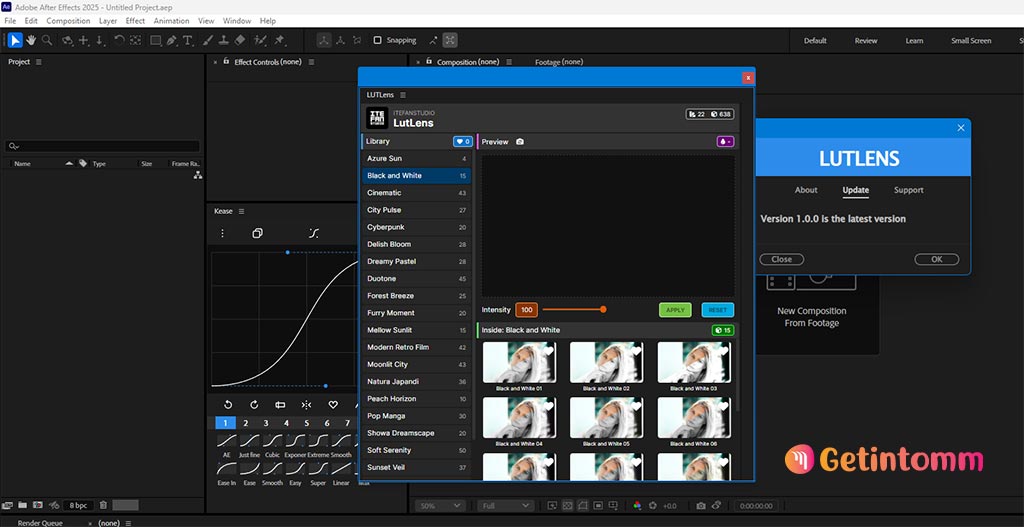1024x527 pixels.
Task: Click the green APPLY button
Action: [675, 310]
